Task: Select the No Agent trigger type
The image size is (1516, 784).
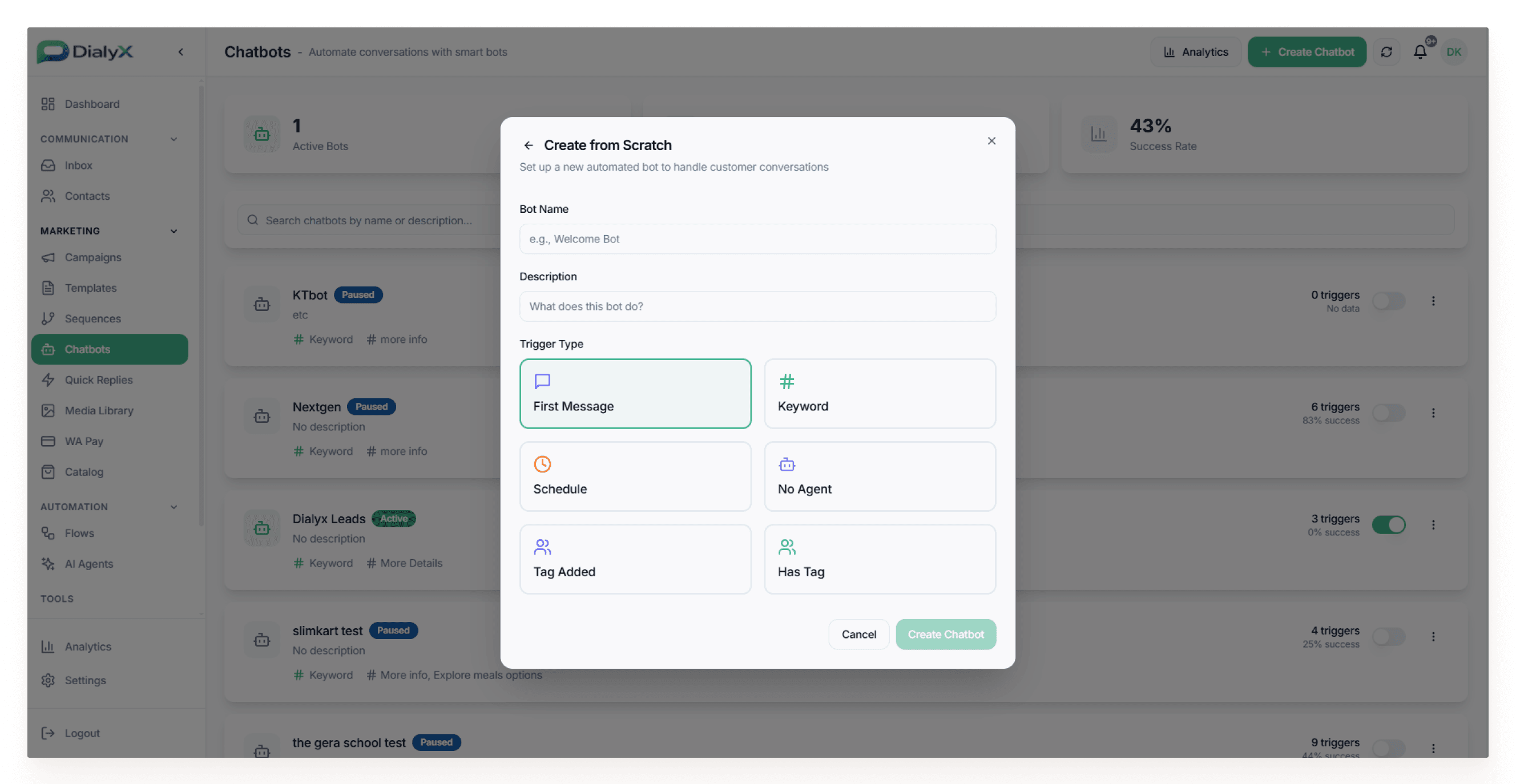Action: [x=879, y=476]
